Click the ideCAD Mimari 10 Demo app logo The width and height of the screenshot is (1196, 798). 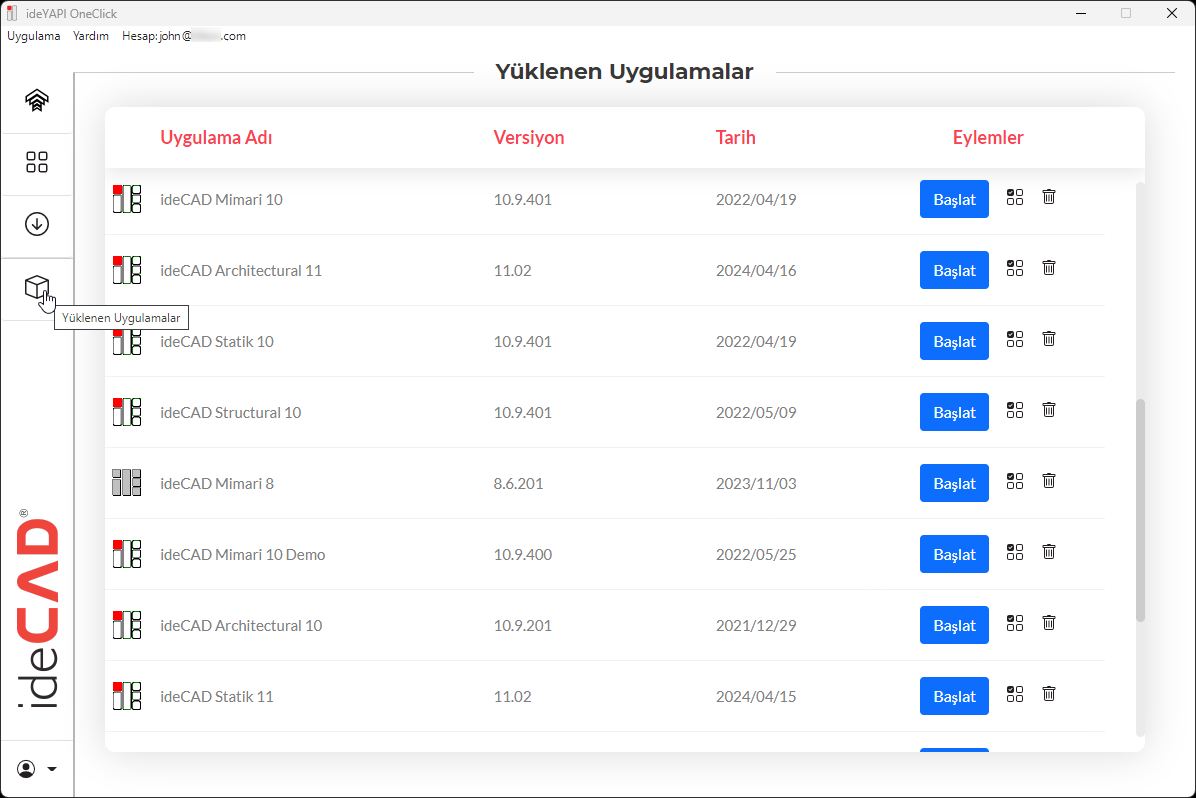pyautogui.click(x=127, y=554)
